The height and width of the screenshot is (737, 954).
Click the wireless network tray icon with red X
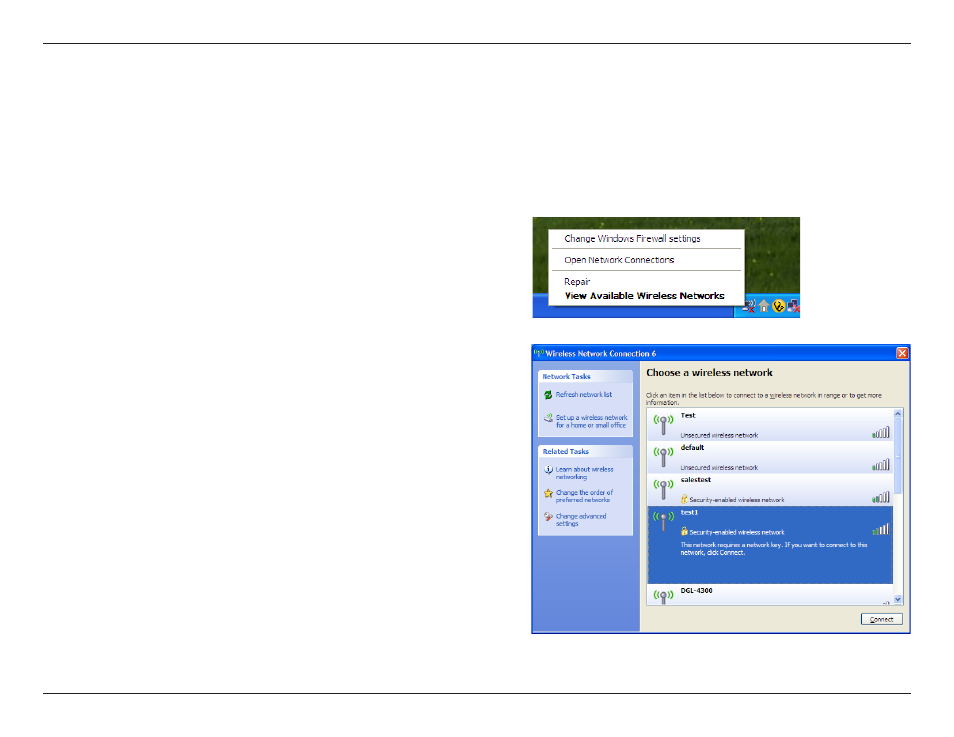coord(749,306)
